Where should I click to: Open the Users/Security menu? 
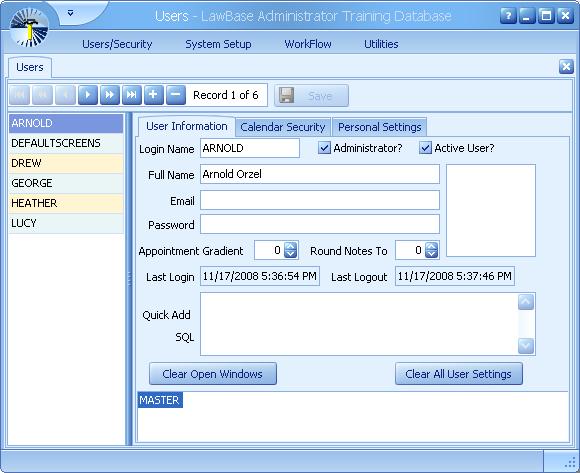tap(117, 44)
